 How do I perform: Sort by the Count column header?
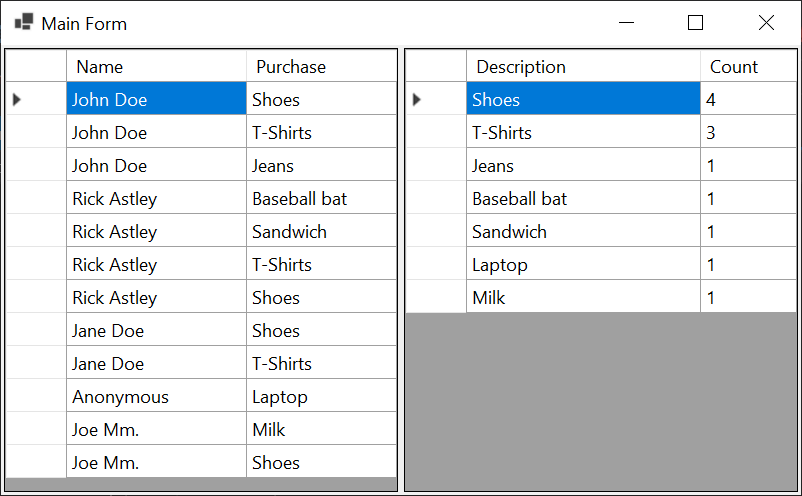click(748, 66)
